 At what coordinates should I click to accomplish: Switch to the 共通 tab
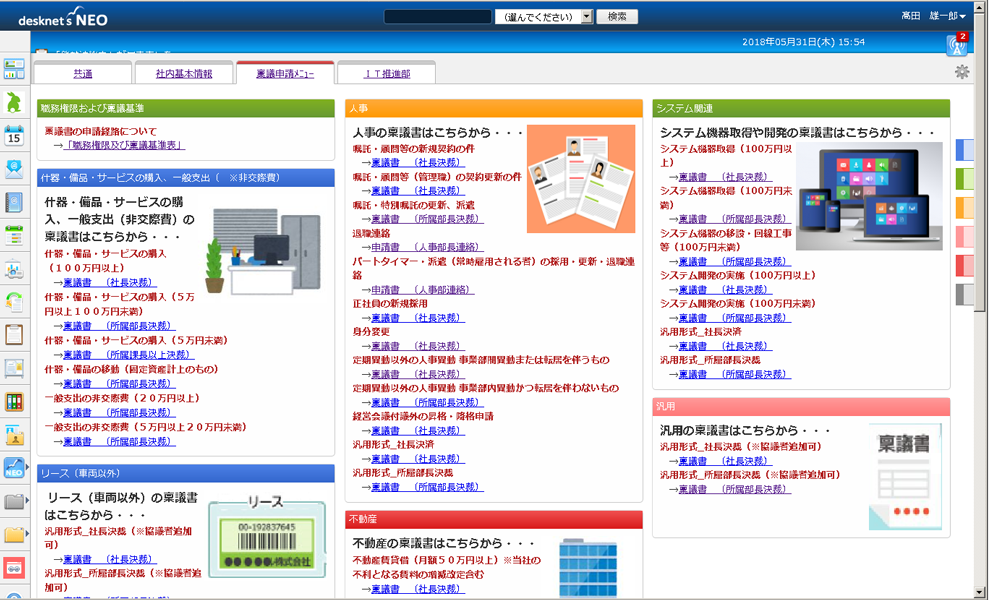click(x=83, y=74)
